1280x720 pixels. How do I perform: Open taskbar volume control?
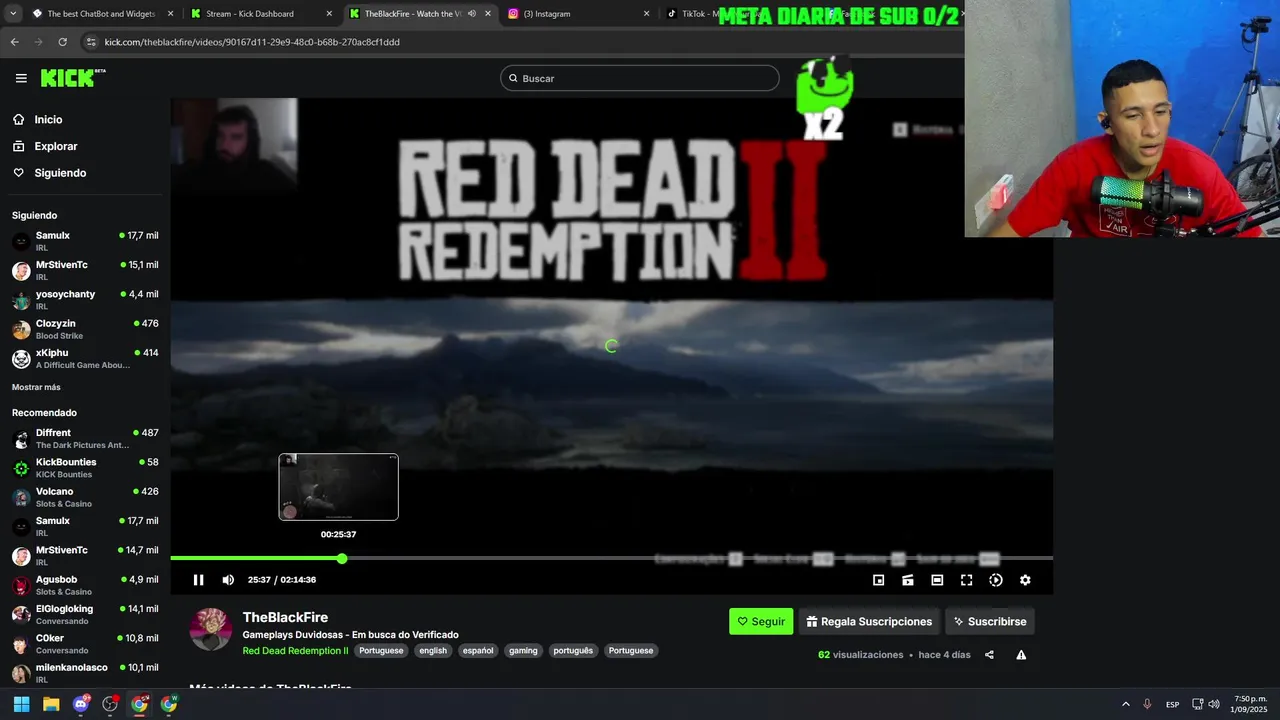(x=1214, y=704)
